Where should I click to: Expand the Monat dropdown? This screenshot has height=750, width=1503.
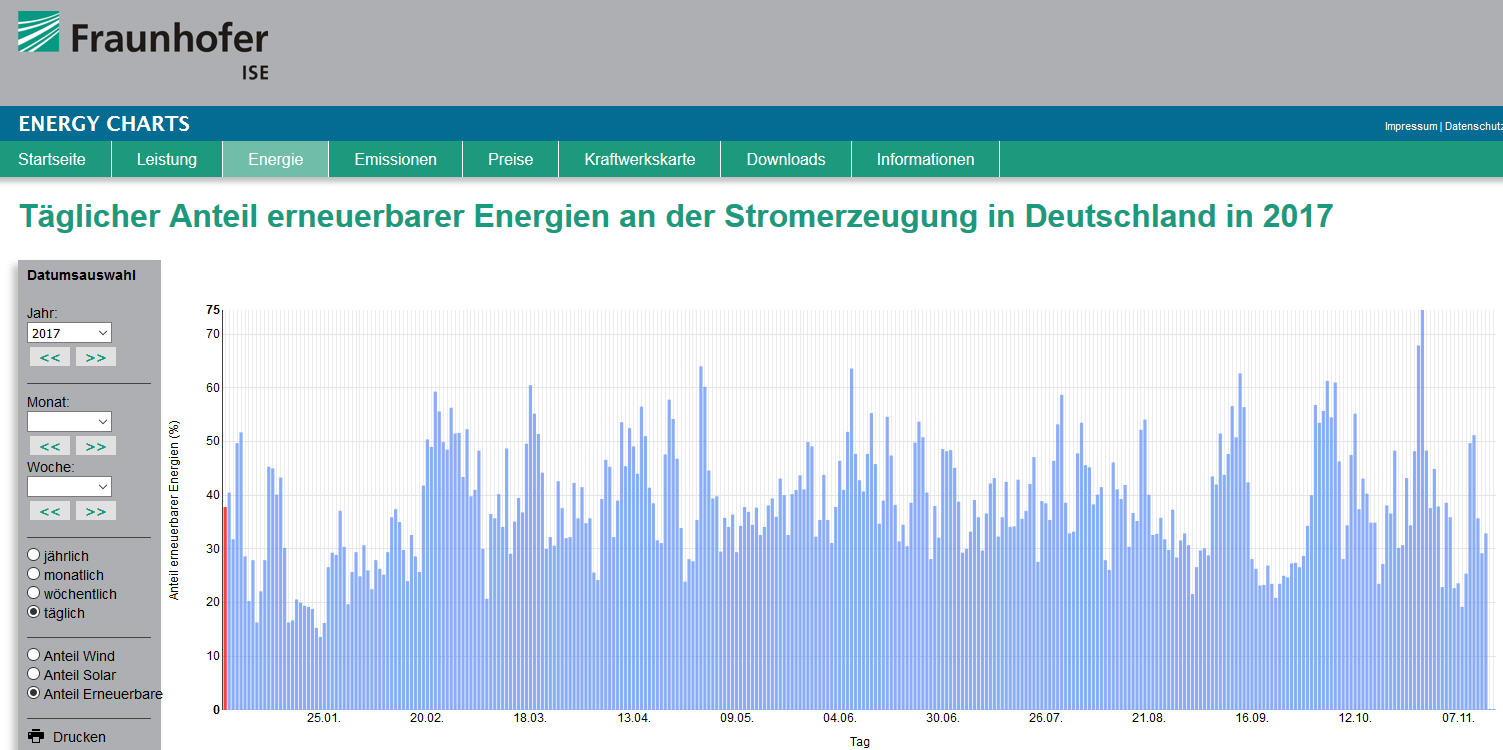69,422
